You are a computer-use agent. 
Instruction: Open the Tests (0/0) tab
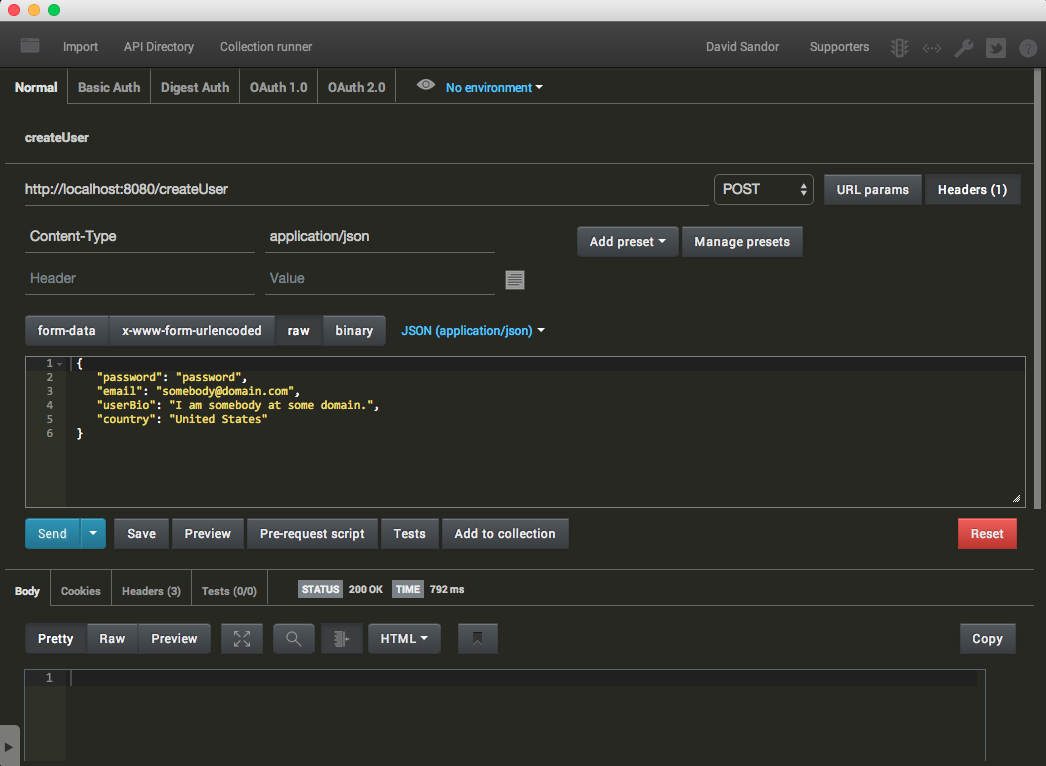[229, 591]
